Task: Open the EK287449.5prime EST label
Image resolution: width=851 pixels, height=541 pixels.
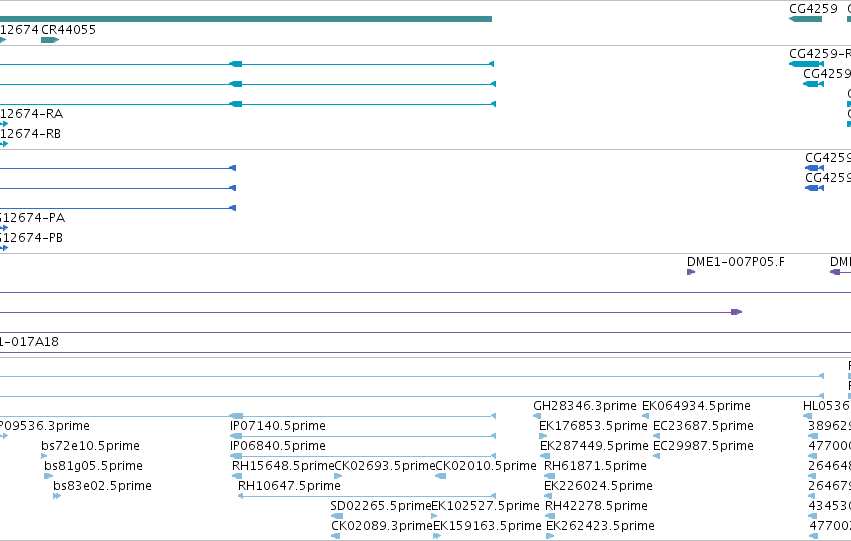Action: pyautogui.click(x=594, y=446)
